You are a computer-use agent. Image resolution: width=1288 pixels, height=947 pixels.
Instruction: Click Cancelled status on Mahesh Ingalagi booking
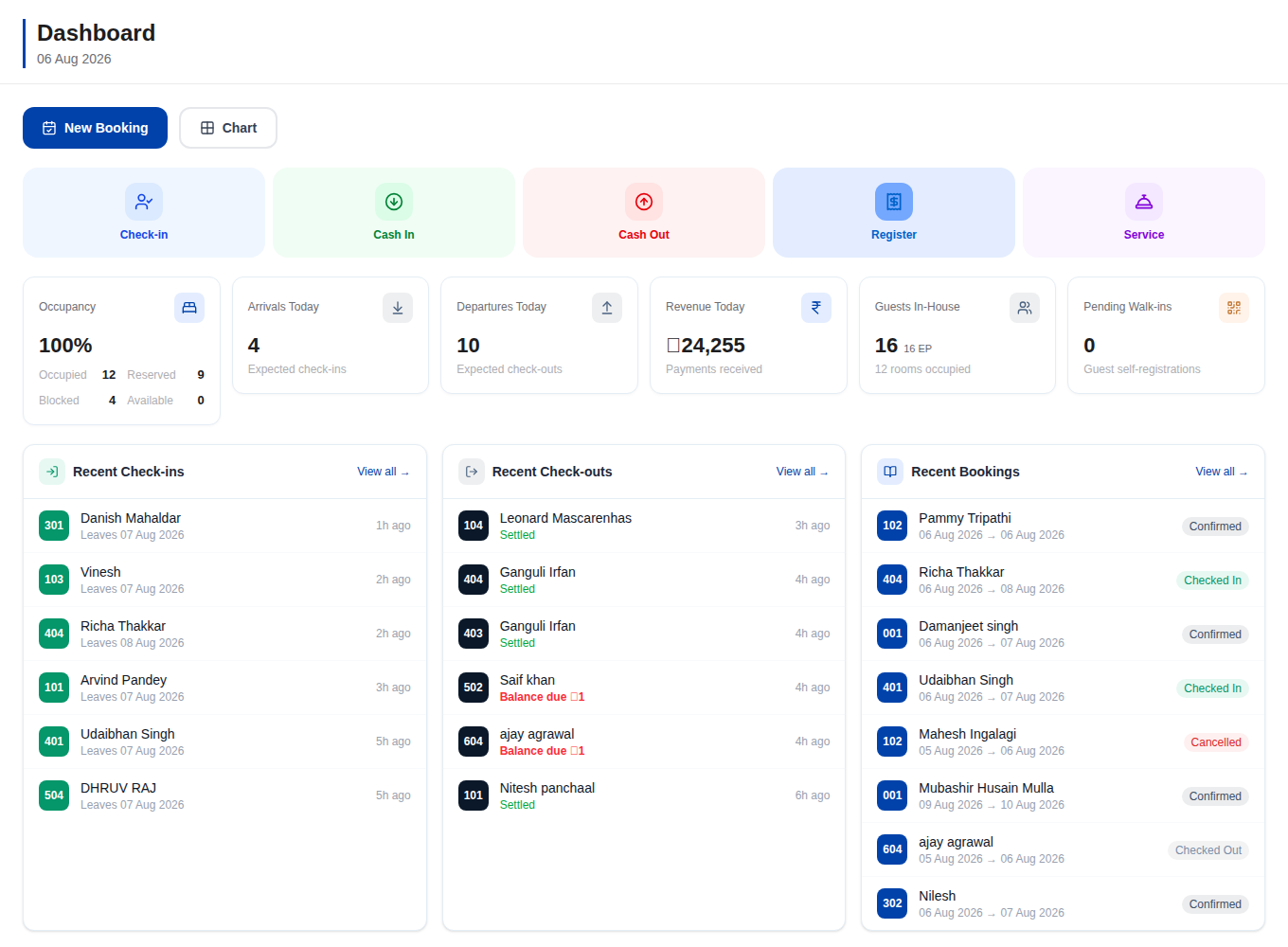1216,742
